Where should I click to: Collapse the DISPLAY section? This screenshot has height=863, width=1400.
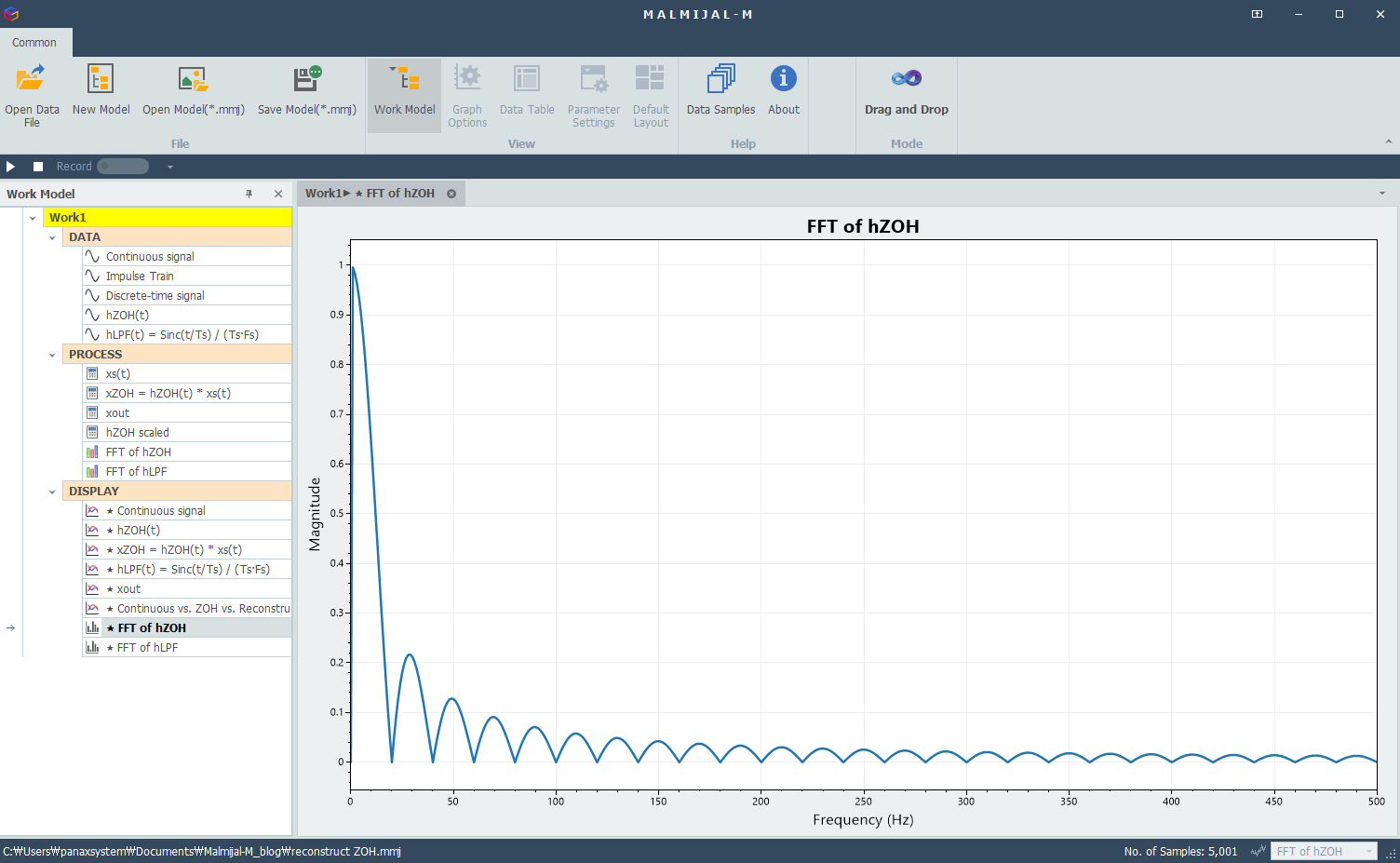tap(52, 492)
